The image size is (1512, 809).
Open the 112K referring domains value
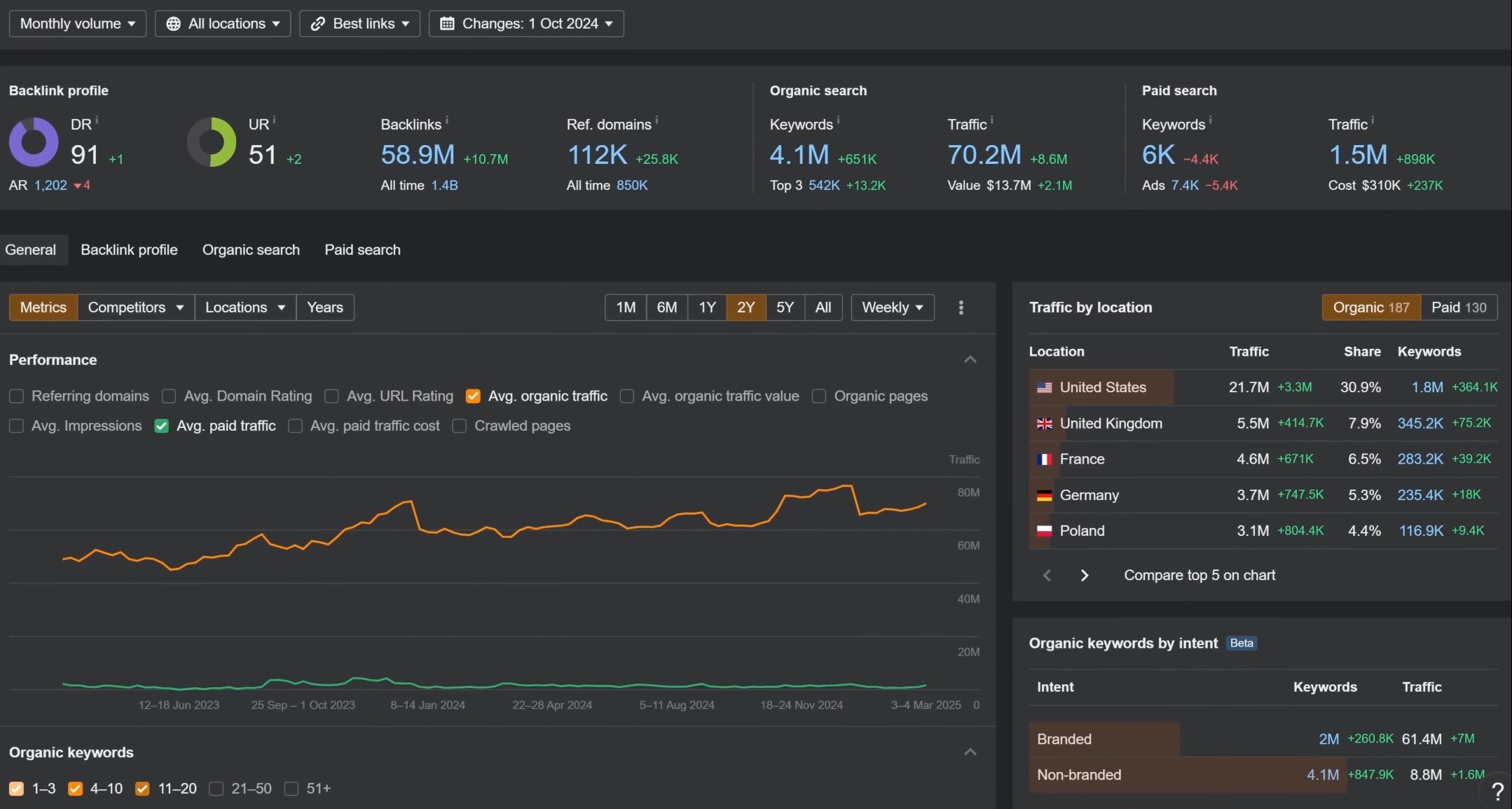(597, 155)
